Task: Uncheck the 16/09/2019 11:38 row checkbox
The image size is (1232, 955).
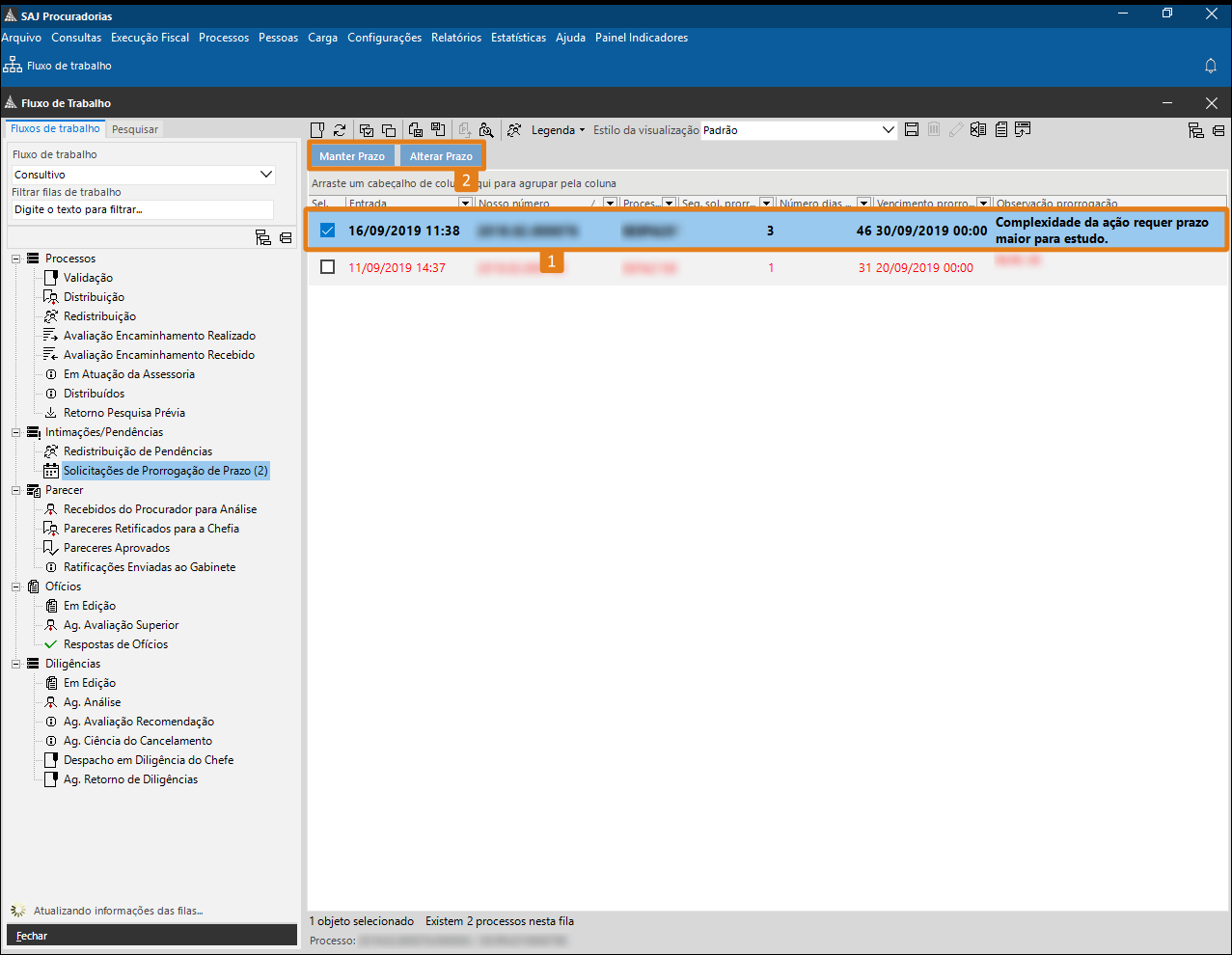Action: 327,231
